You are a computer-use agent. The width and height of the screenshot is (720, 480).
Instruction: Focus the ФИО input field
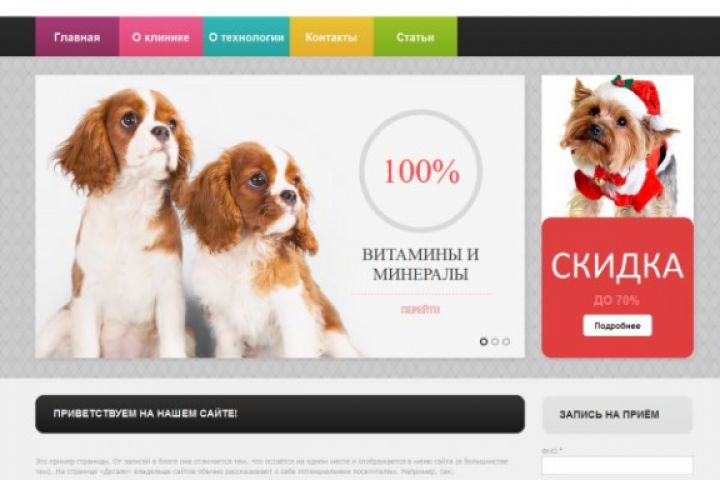coord(617,465)
